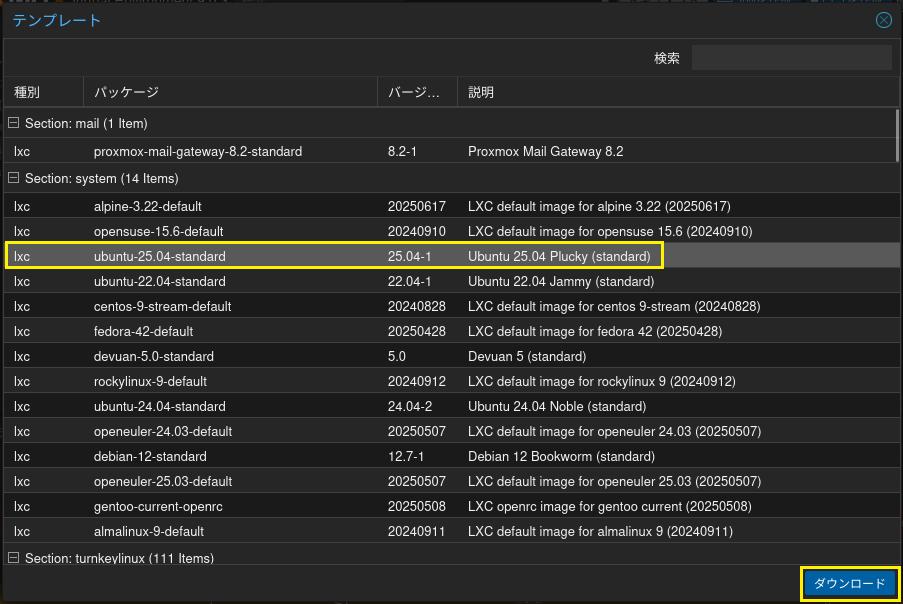Click the Ubuntu 25.04 Plucky (standard) description
Viewport: 903px width, 604px height.
tap(559, 256)
